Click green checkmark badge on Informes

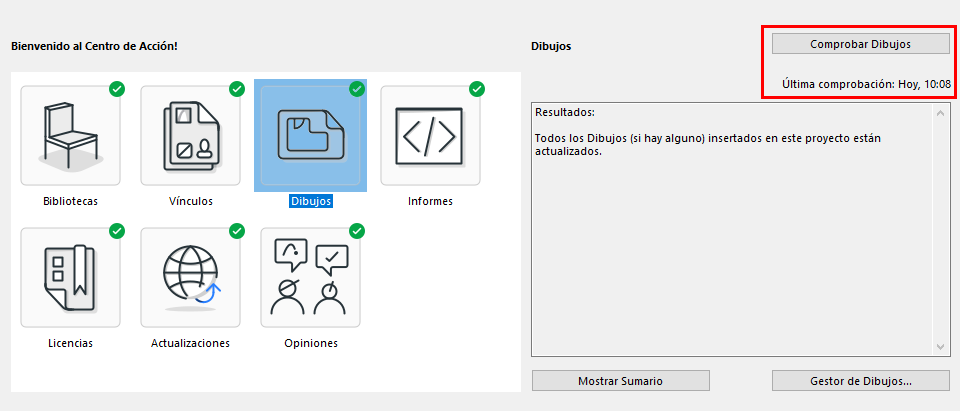pos(477,89)
